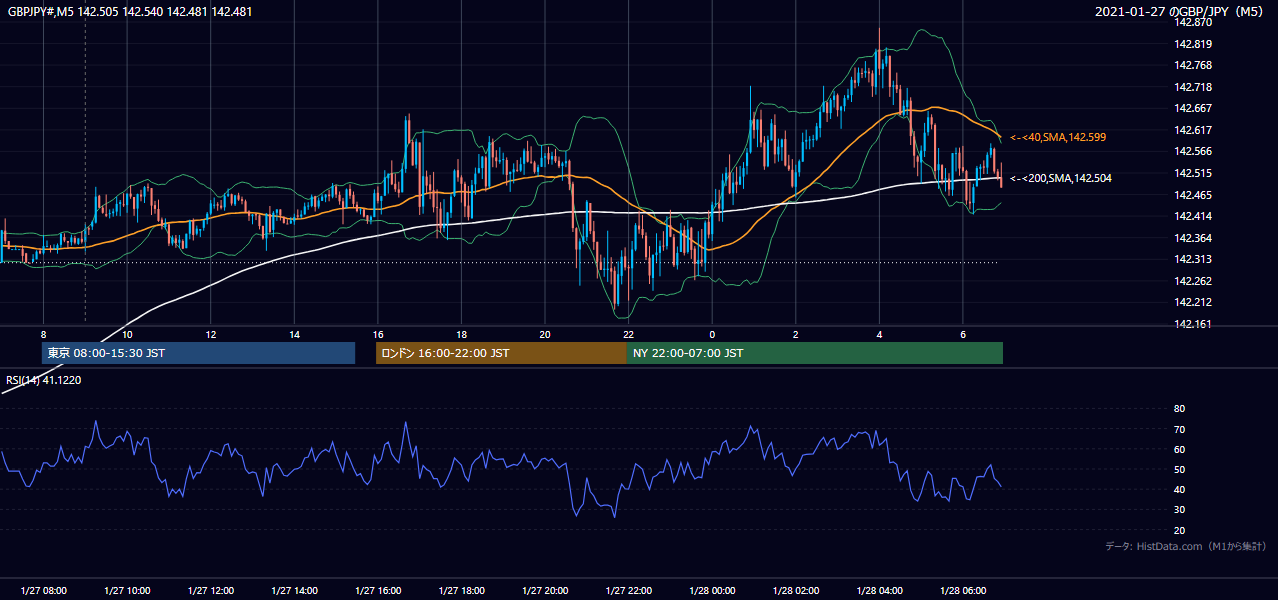Screen dimensions: 1278x600
Task: Select the Tokyo 08:00-15:30 JST session bar
Action: point(198,353)
